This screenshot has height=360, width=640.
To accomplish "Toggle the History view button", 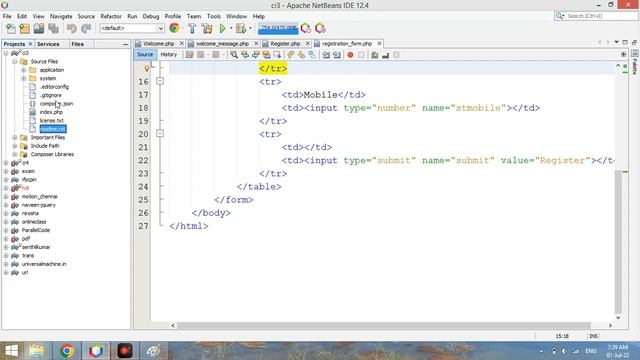I will (x=169, y=54).
